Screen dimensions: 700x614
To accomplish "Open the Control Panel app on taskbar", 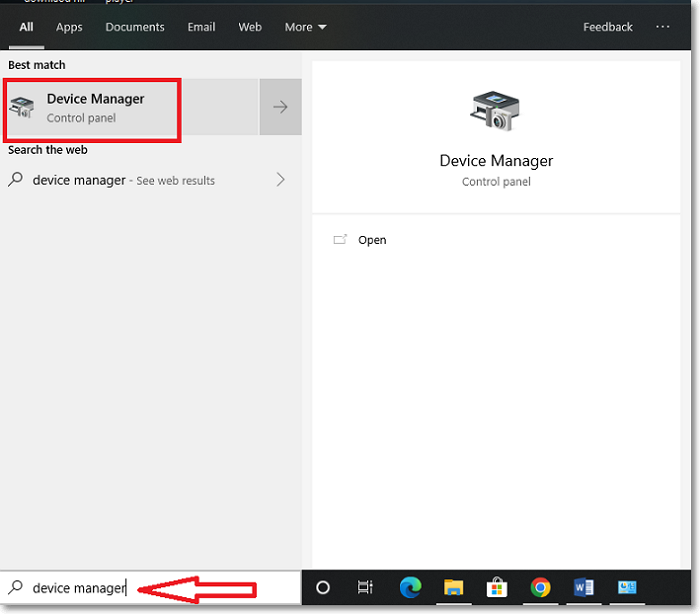I will point(627,588).
